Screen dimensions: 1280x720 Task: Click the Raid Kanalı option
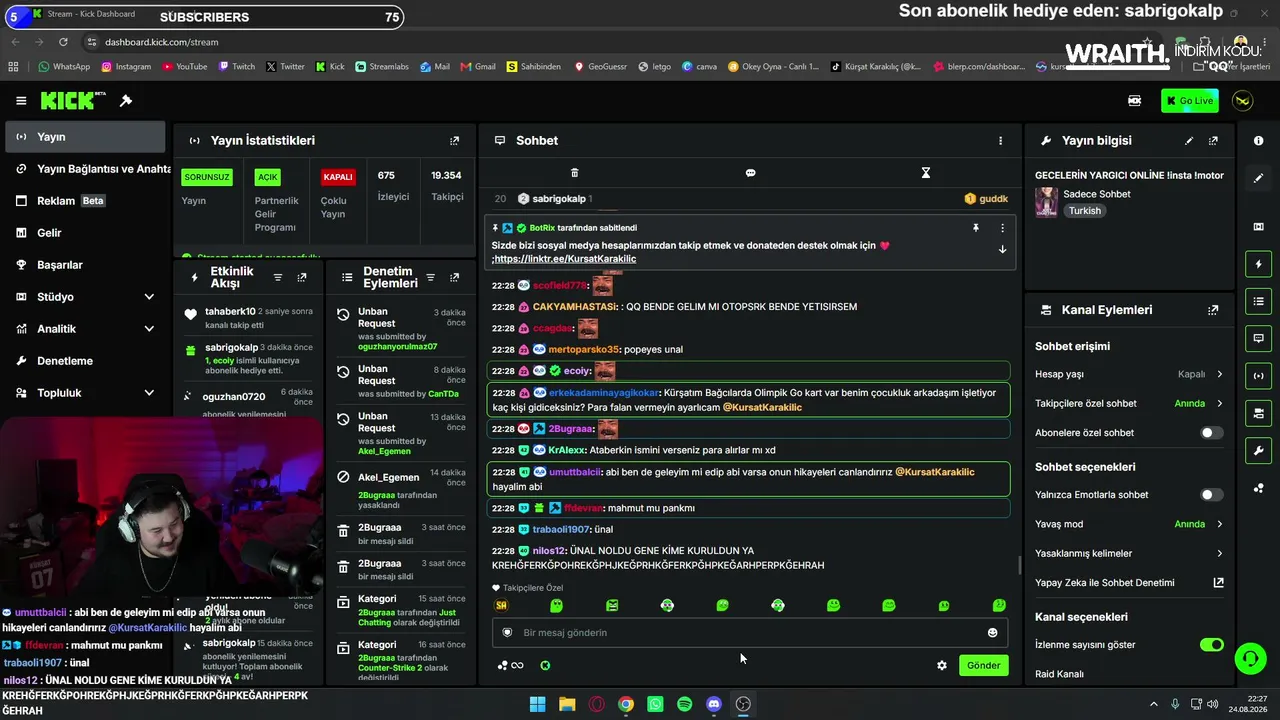coord(1059,674)
